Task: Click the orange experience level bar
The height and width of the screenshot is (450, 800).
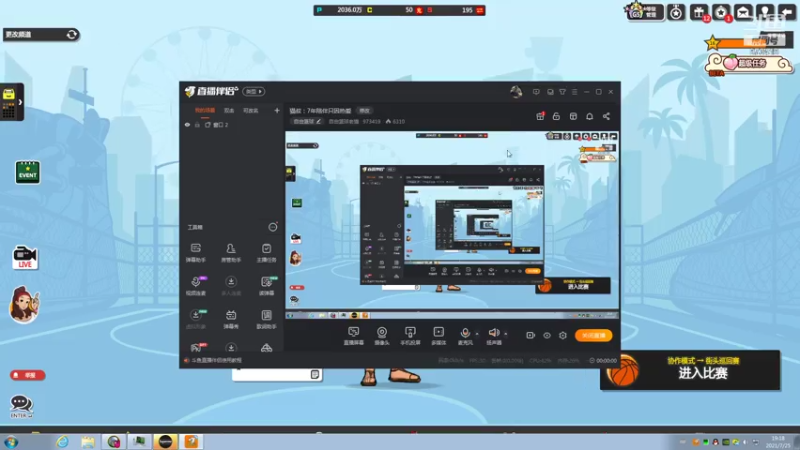Action: [746, 42]
